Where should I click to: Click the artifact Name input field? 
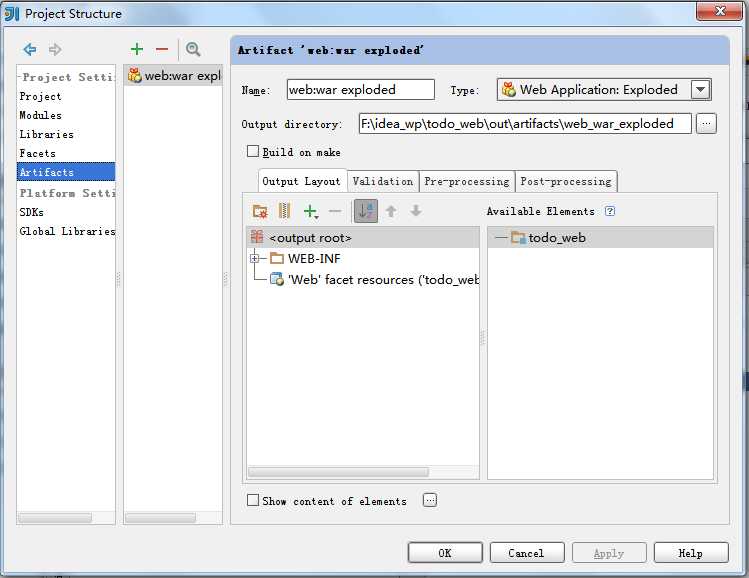coord(361,89)
